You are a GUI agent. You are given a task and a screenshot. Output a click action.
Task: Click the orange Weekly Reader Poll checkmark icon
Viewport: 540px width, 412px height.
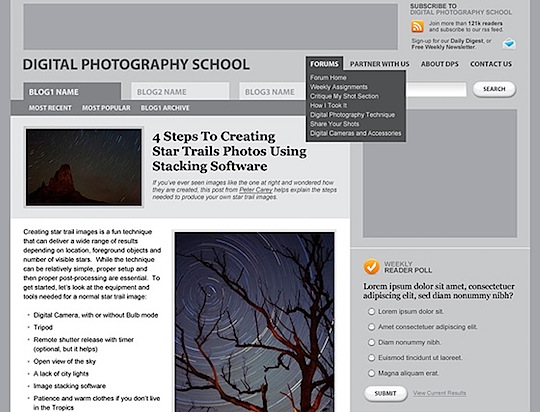pyautogui.click(x=372, y=267)
